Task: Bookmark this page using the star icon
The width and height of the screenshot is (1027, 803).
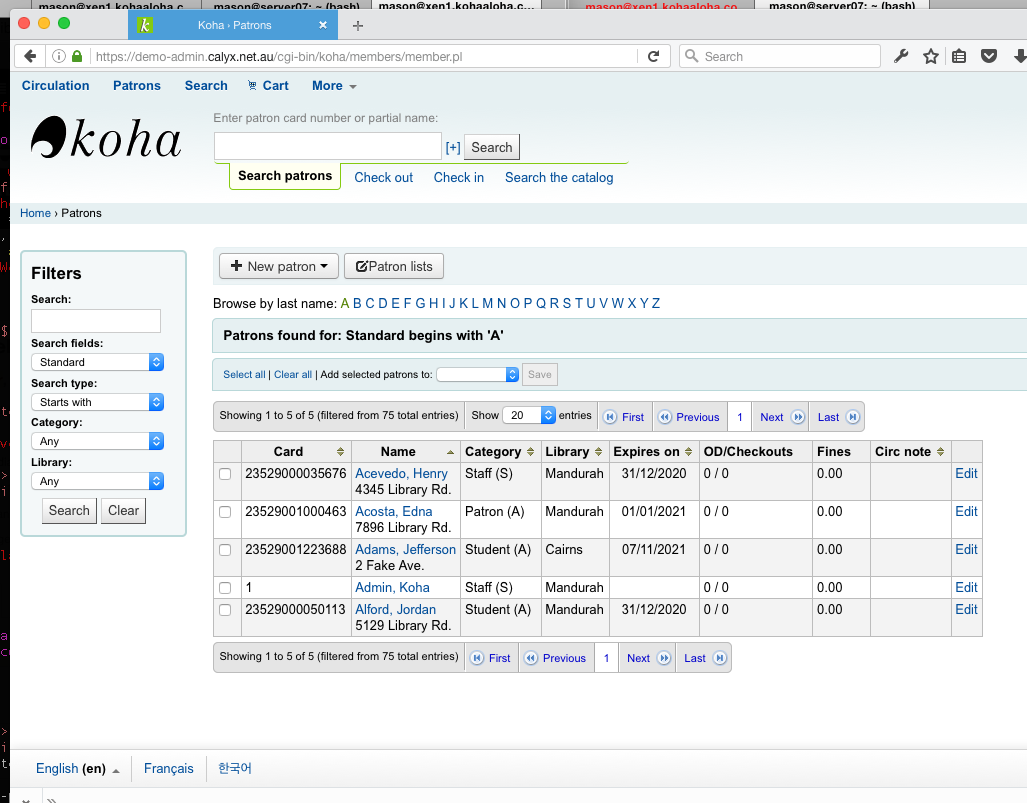Action: click(x=930, y=56)
